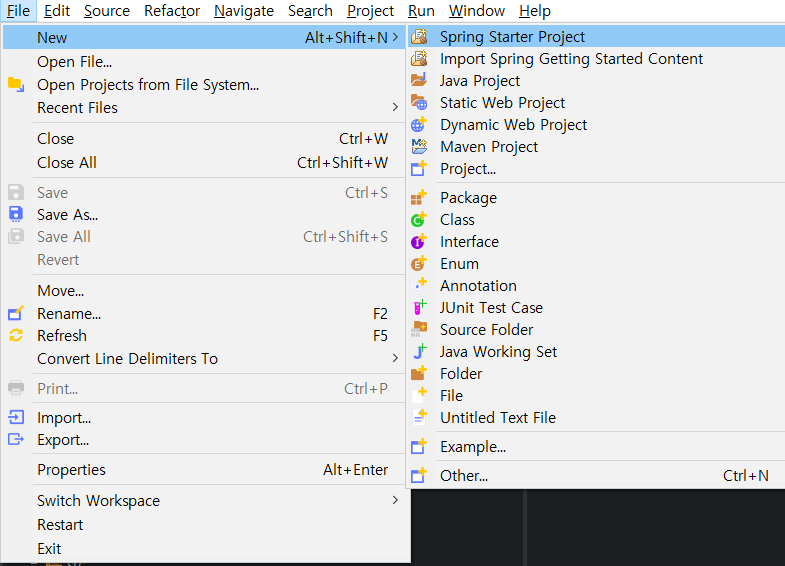
Task: Choose JUnit Test Case entry
Action: pos(596,307)
